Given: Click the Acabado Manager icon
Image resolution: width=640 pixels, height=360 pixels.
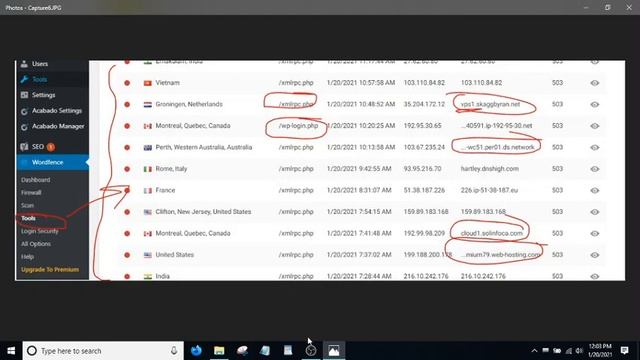Looking at the screenshot, I should (x=24, y=127).
